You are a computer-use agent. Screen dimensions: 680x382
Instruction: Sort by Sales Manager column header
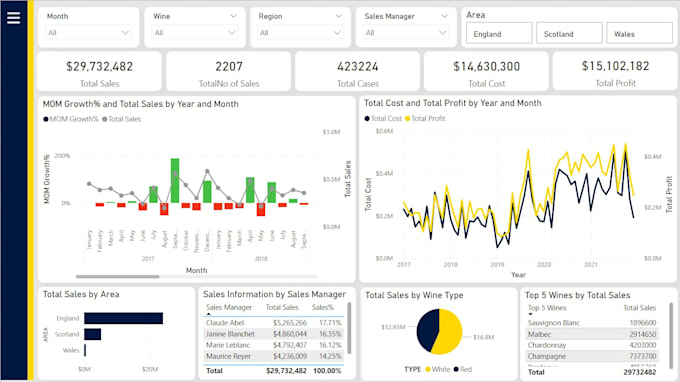tap(229, 307)
